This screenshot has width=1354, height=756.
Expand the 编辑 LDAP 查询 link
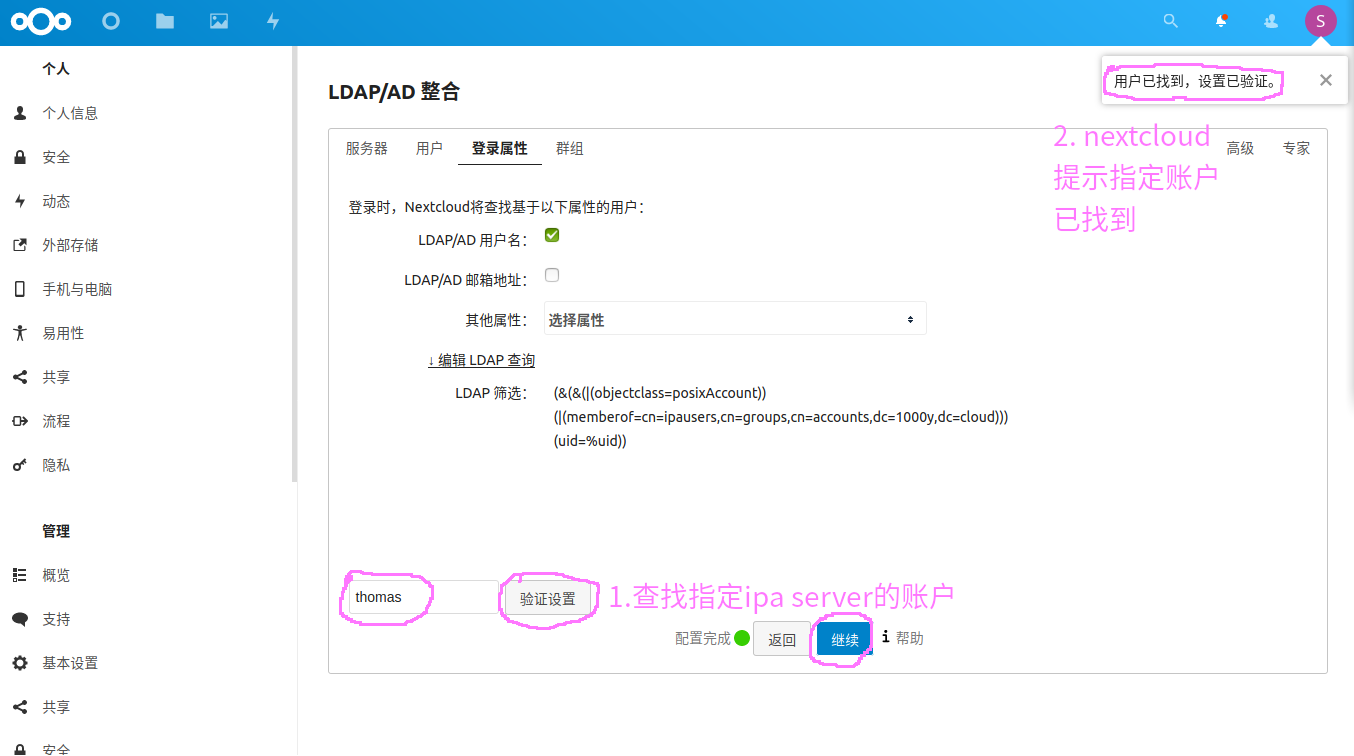pos(481,360)
